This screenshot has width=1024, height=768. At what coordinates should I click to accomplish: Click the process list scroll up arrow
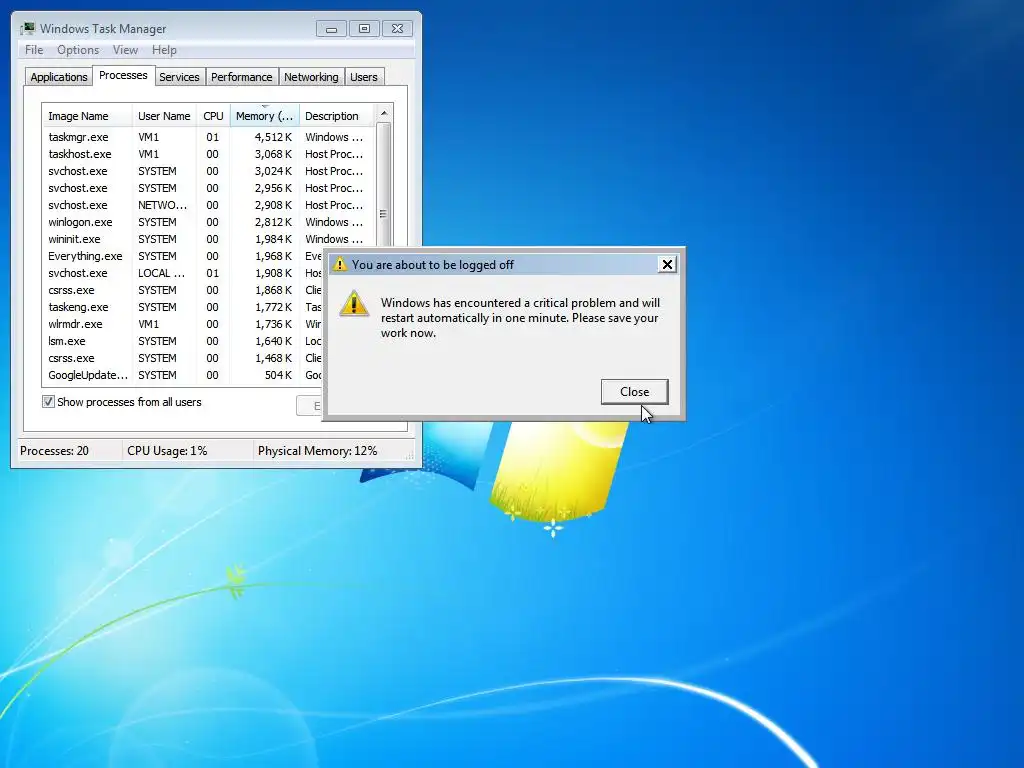point(384,114)
